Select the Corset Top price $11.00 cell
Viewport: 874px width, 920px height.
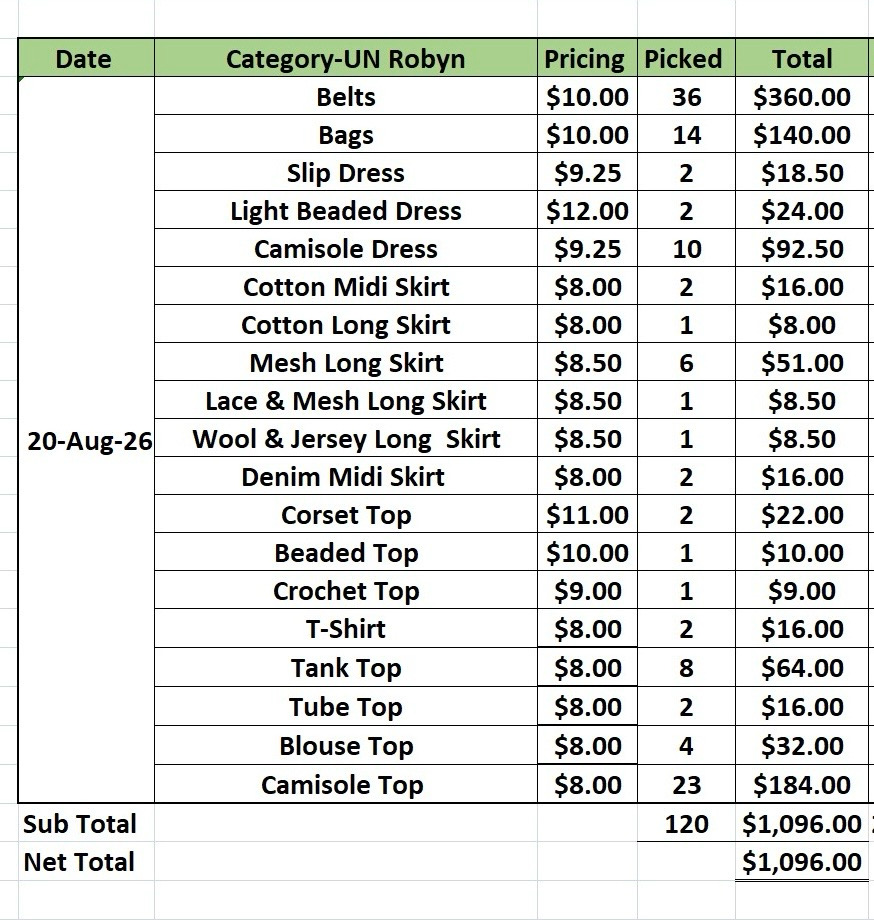point(587,514)
